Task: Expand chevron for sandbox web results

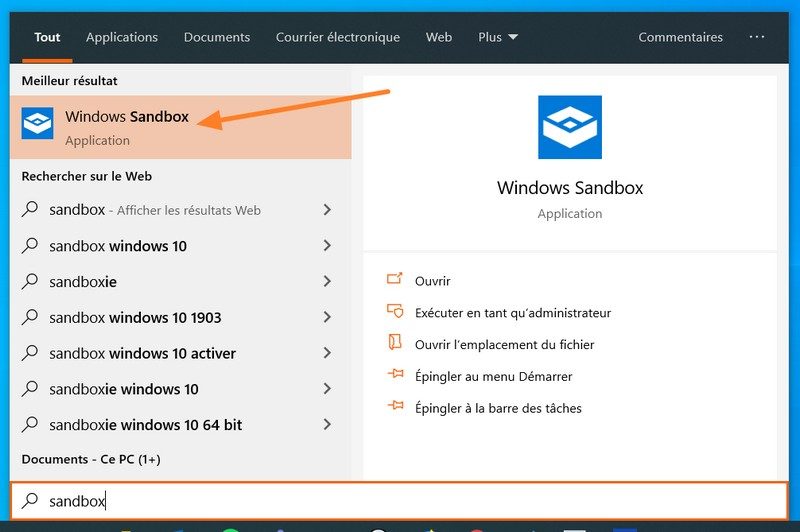Action: [x=327, y=210]
